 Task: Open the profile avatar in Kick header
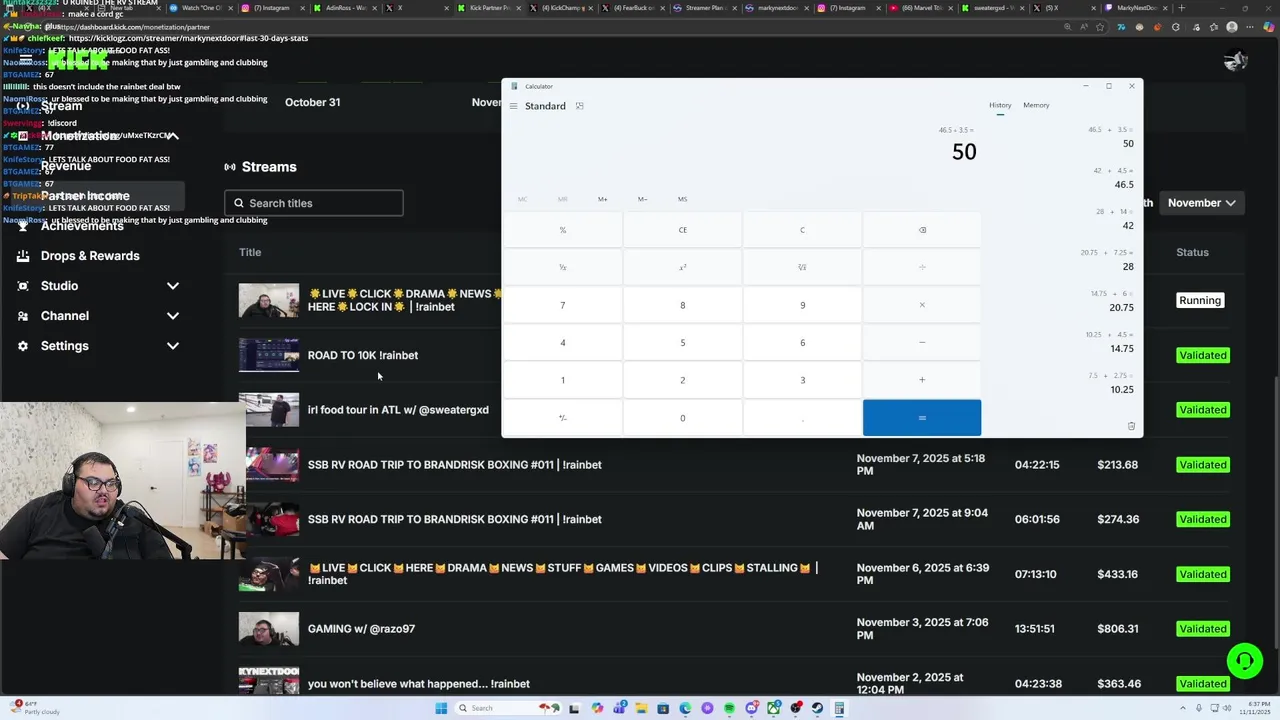click(1235, 60)
